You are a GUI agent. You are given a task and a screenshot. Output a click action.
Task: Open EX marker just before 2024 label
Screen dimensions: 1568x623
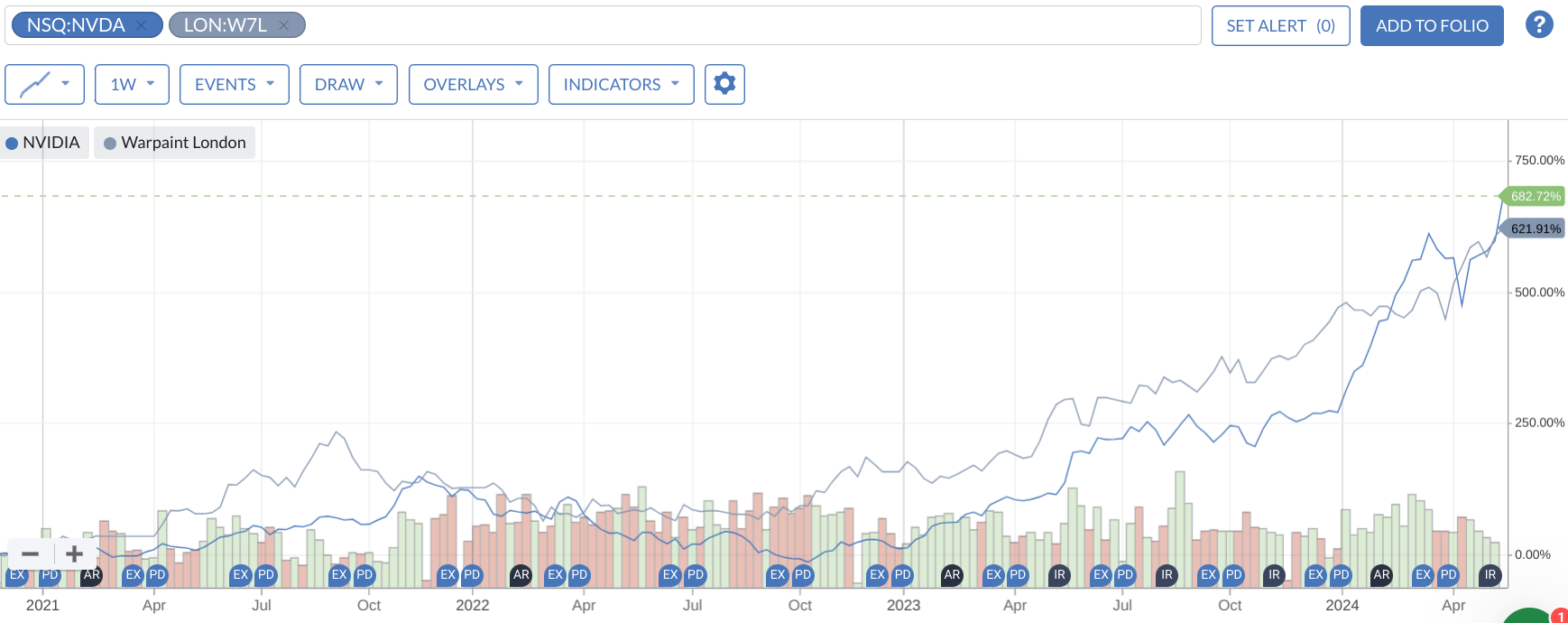(1315, 574)
